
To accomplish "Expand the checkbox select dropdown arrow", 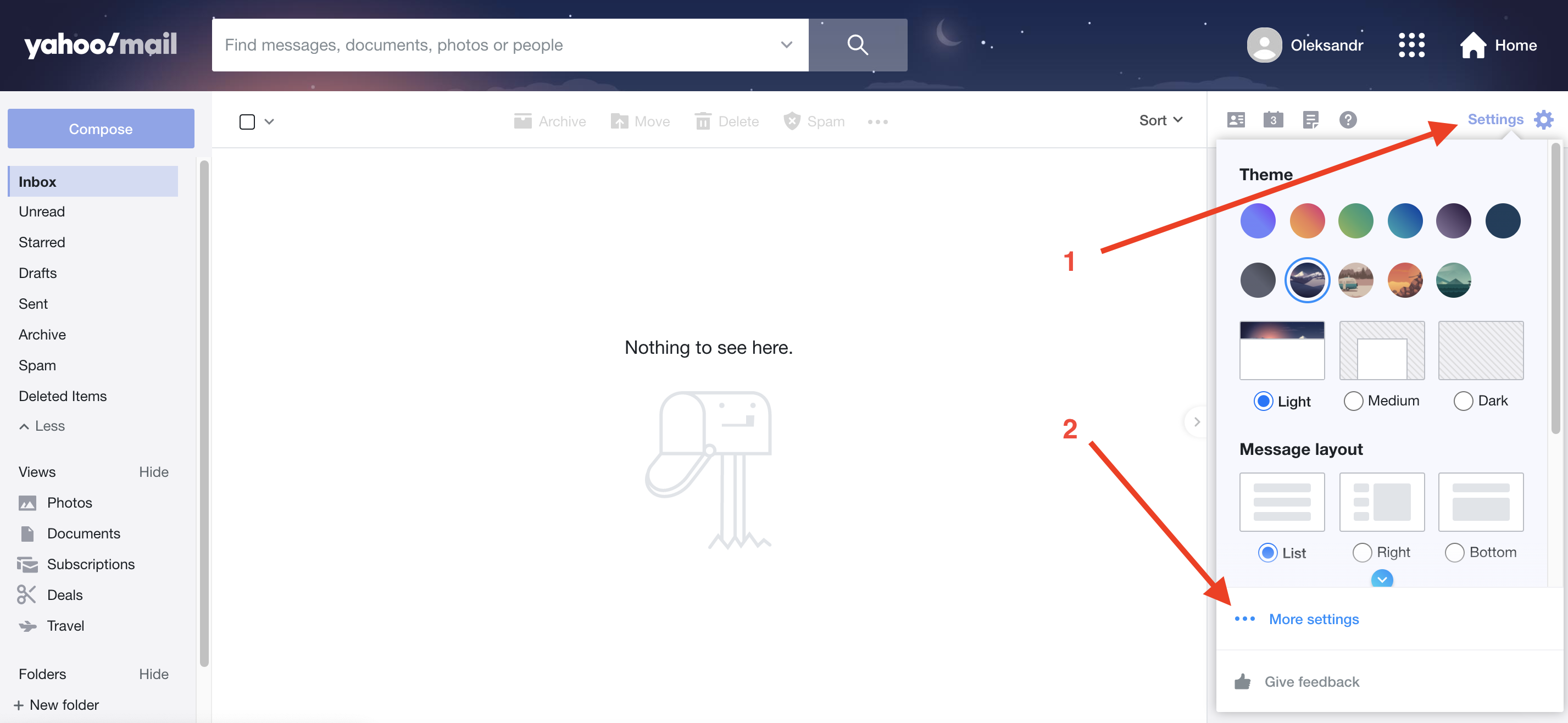I will point(269,121).
